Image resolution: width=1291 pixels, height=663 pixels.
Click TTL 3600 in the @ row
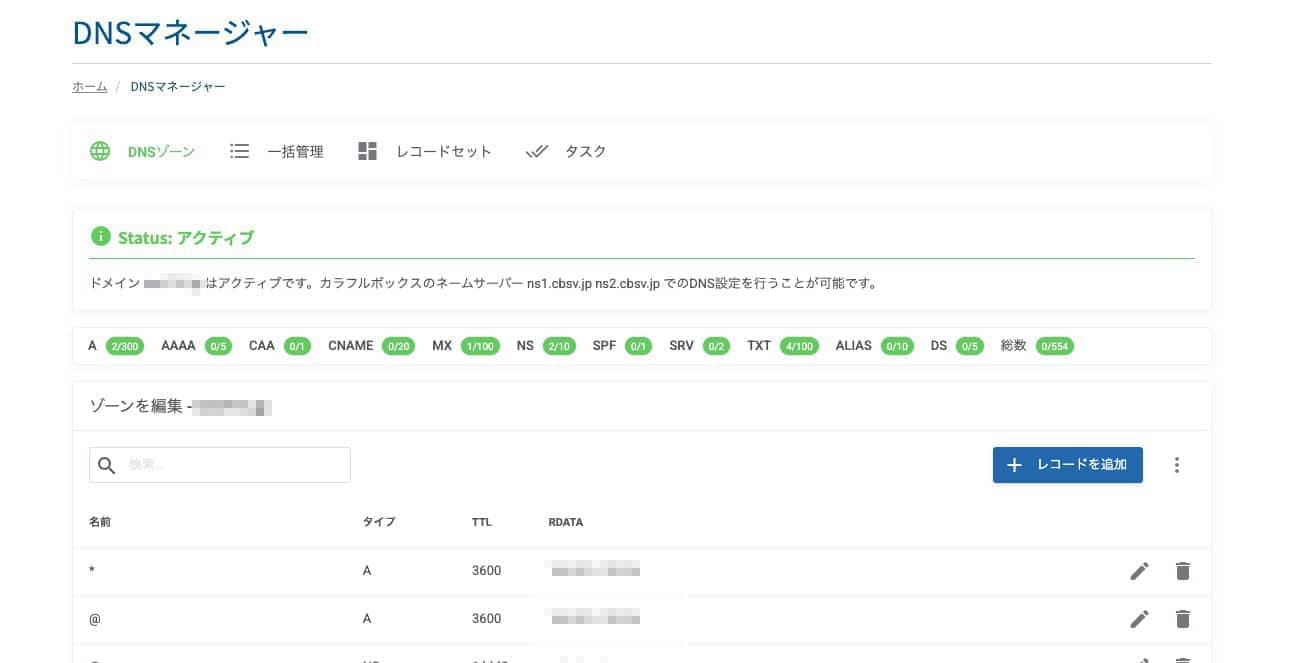click(487, 619)
